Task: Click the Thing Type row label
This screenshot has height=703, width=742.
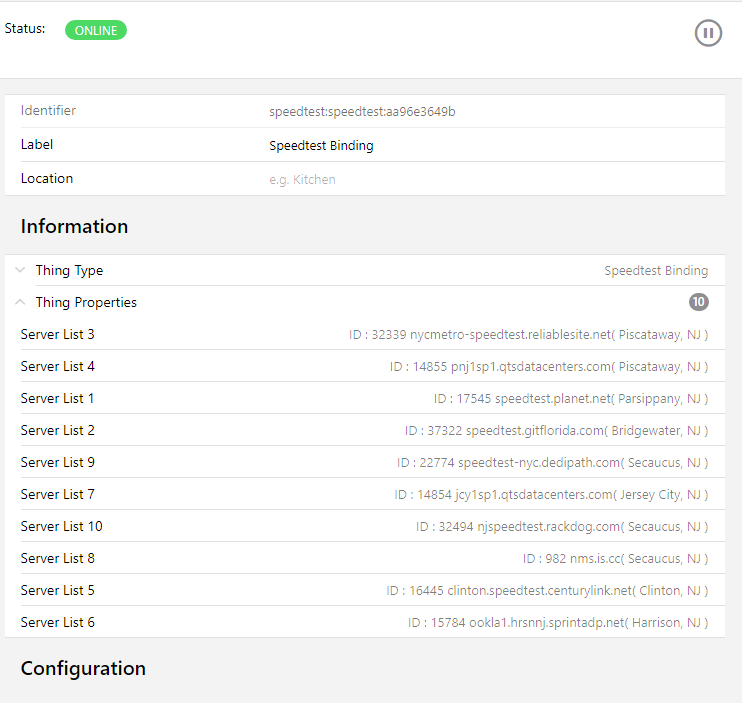Action: click(x=69, y=270)
